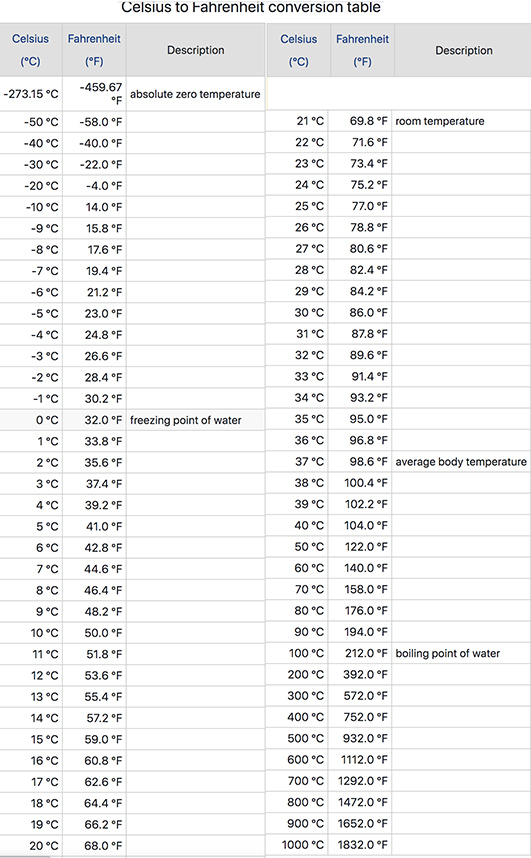Select the -273.15 °C cell
The image size is (531, 858).
click(31, 94)
